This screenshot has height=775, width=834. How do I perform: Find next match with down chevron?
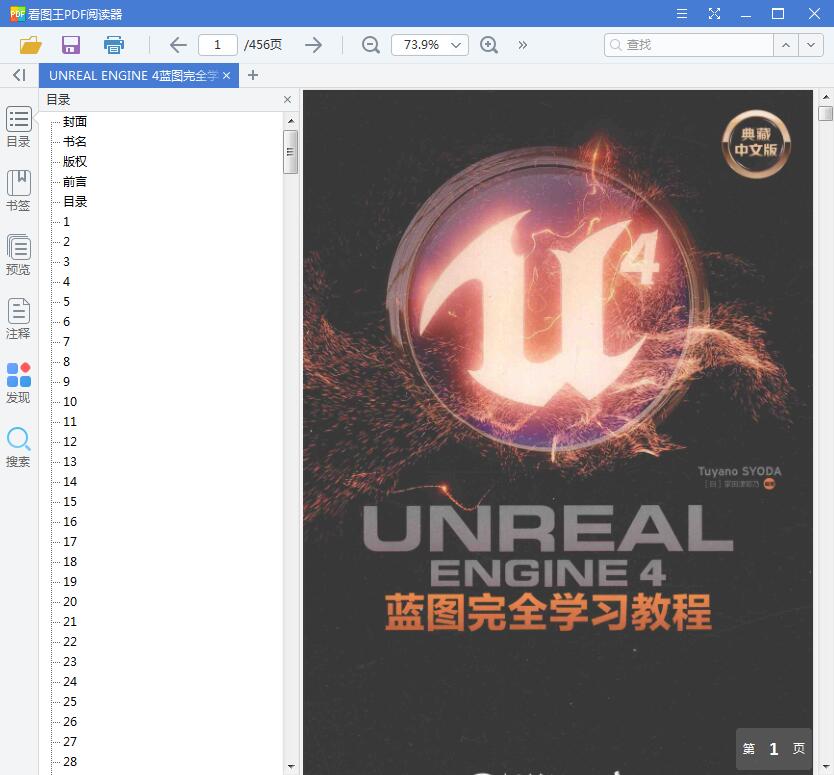click(811, 45)
